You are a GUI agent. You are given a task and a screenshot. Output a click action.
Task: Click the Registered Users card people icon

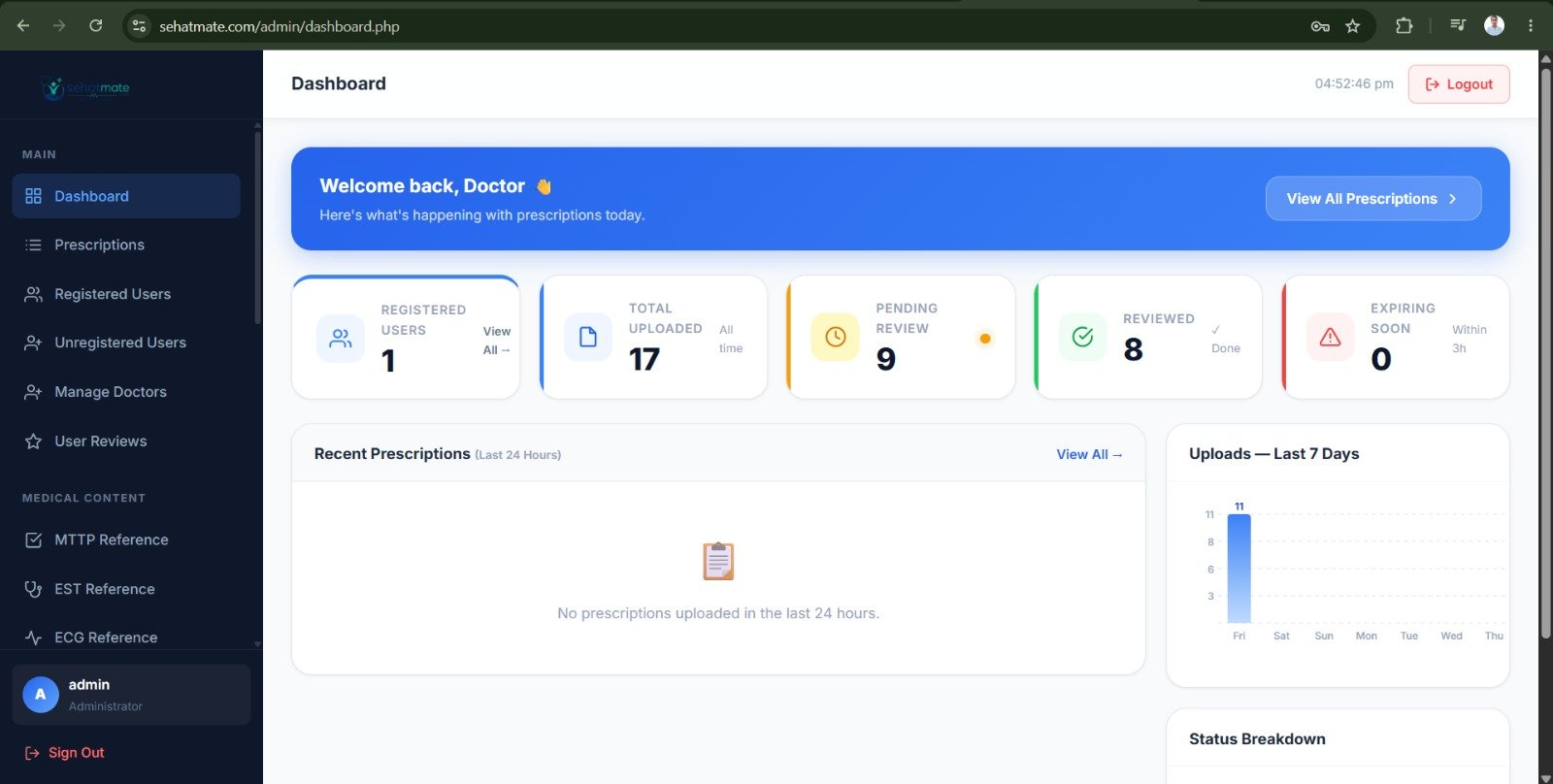click(x=341, y=339)
